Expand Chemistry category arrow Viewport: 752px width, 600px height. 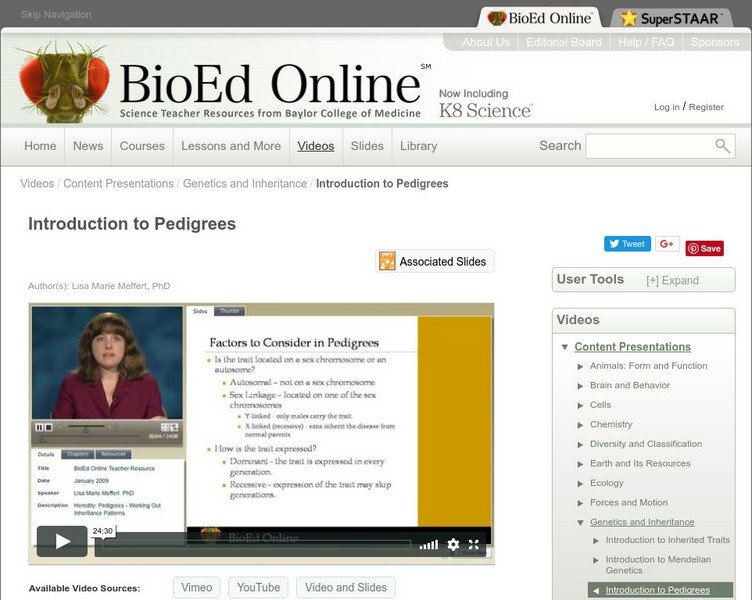(580, 425)
